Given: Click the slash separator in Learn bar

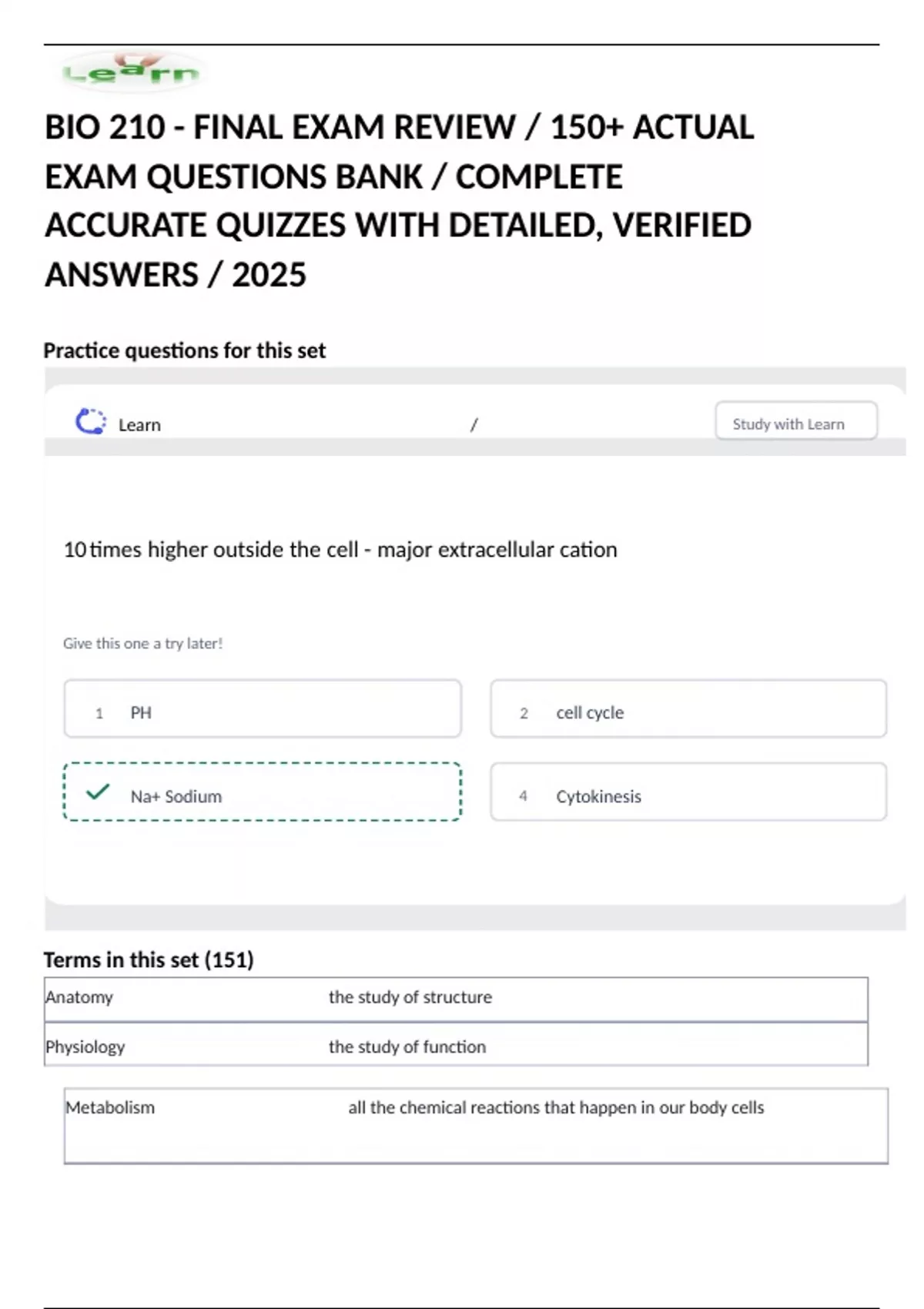Looking at the screenshot, I should click(x=474, y=424).
